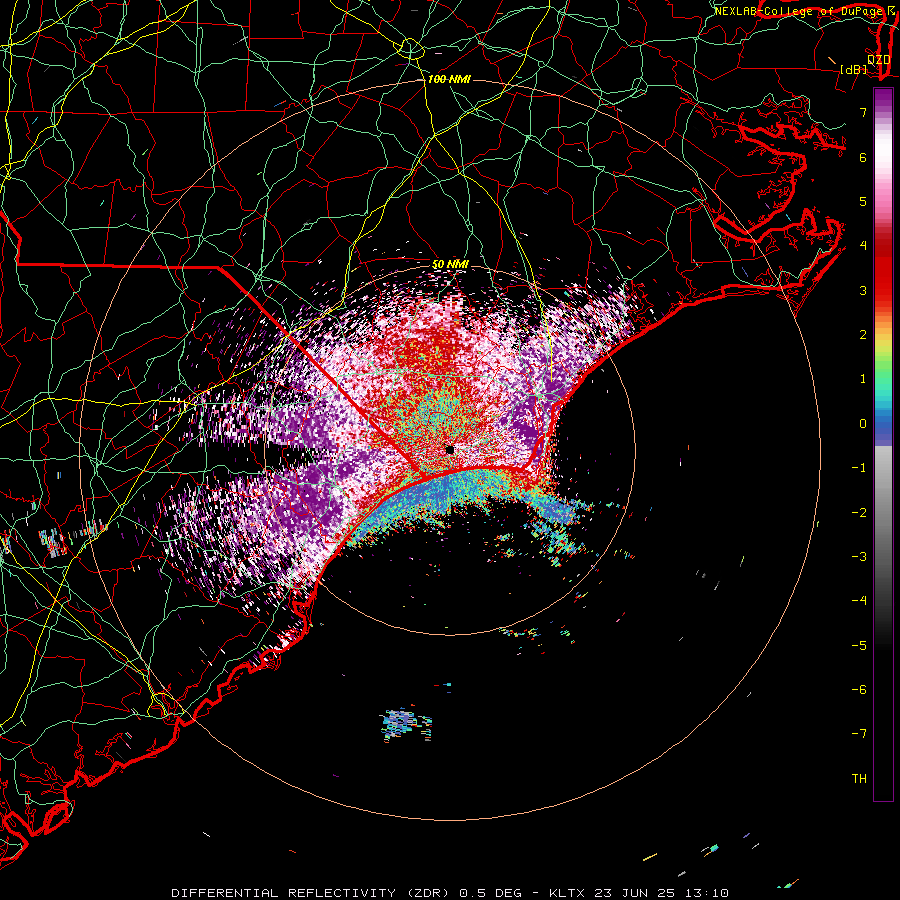Click the [dB] units label
This screenshot has width=900, height=900.
[x=854, y=69]
